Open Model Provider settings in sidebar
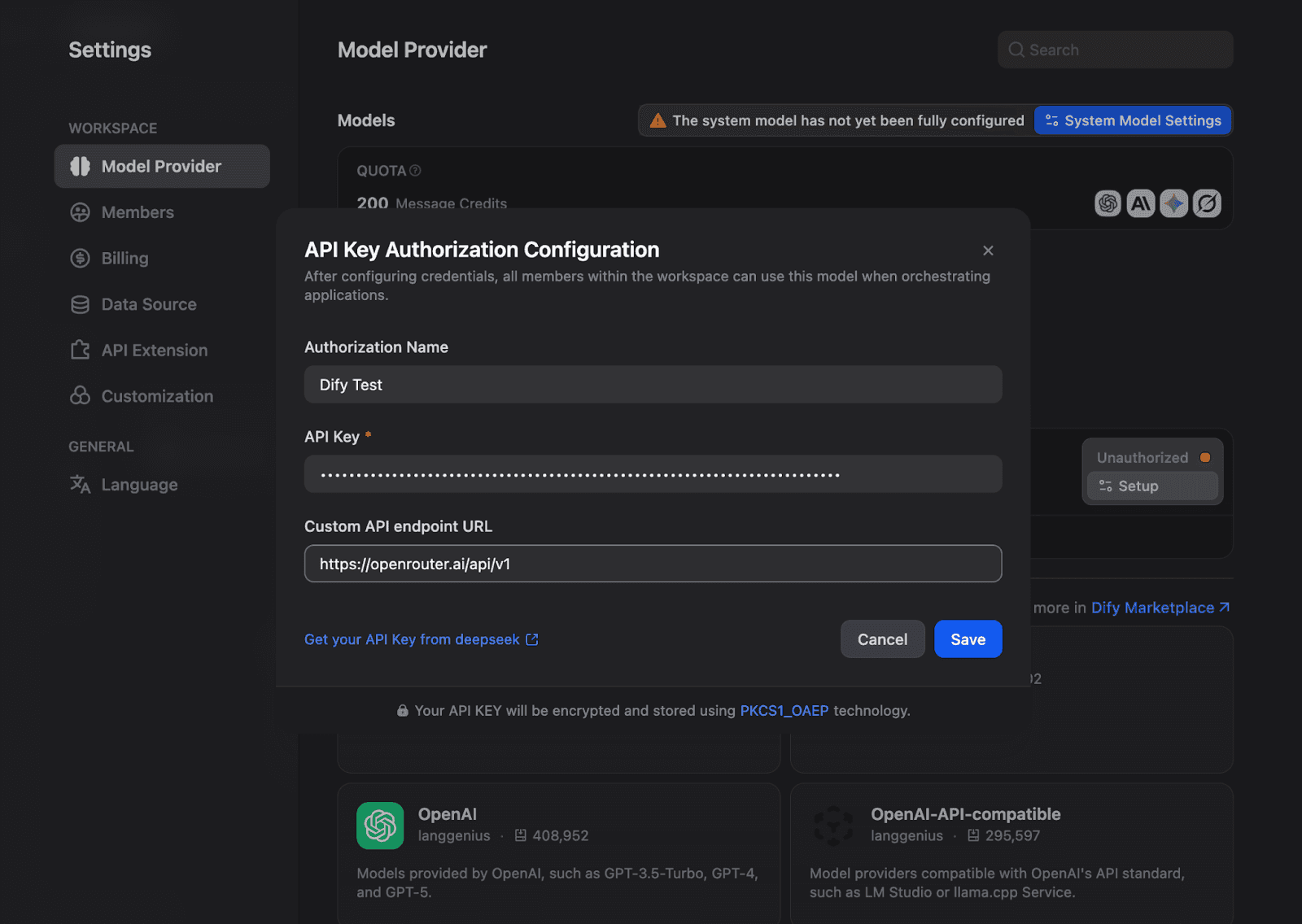Image resolution: width=1302 pixels, height=924 pixels. [x=162, y=166]
